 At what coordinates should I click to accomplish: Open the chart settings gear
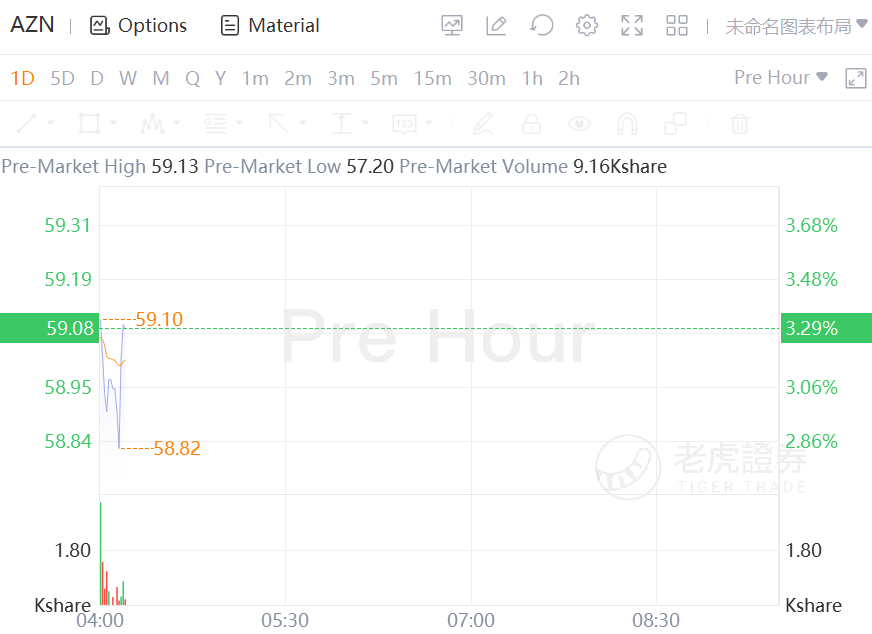click(x=587, y=26)
